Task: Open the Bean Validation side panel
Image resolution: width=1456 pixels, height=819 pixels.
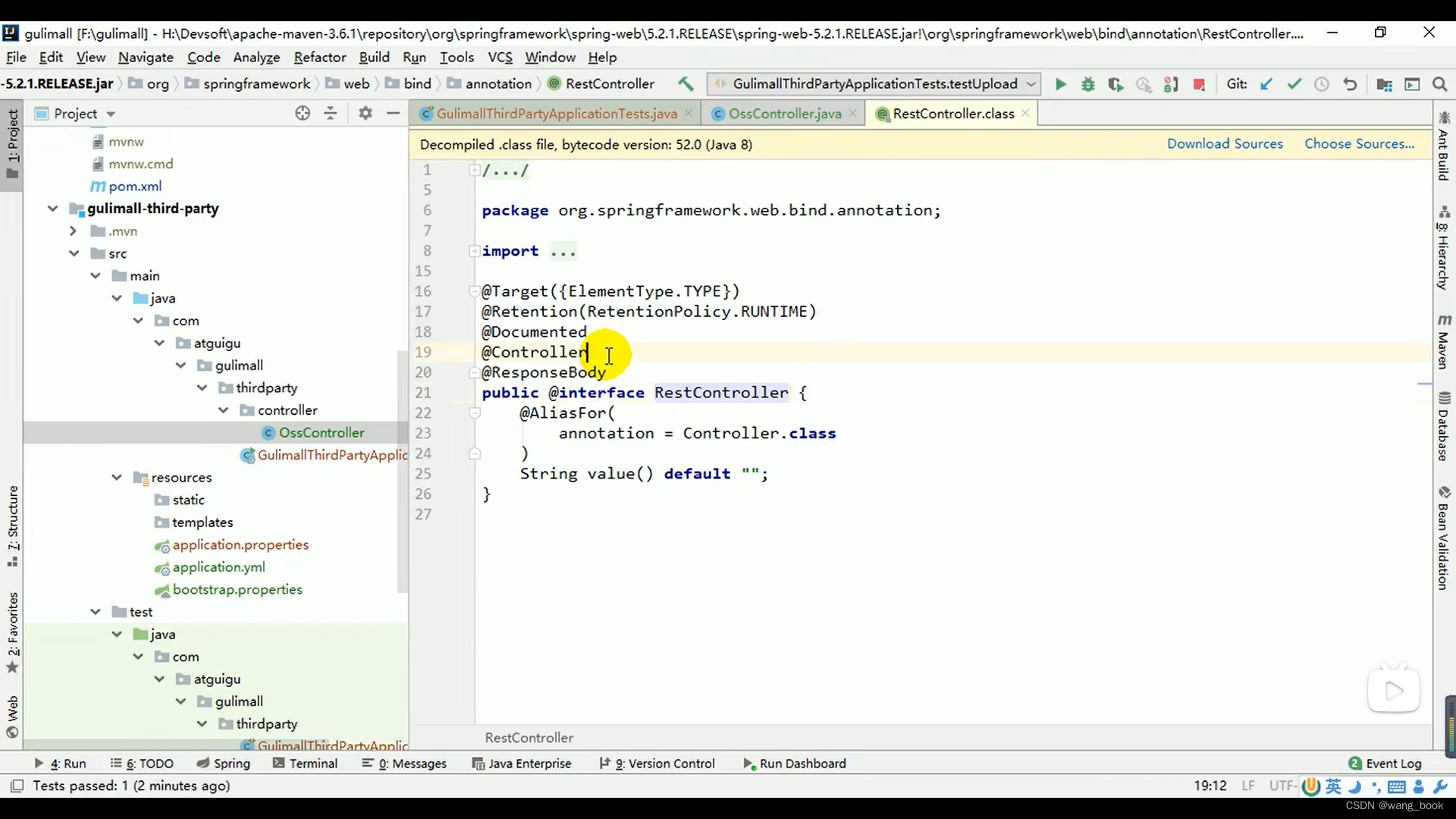Action: 1444,538
